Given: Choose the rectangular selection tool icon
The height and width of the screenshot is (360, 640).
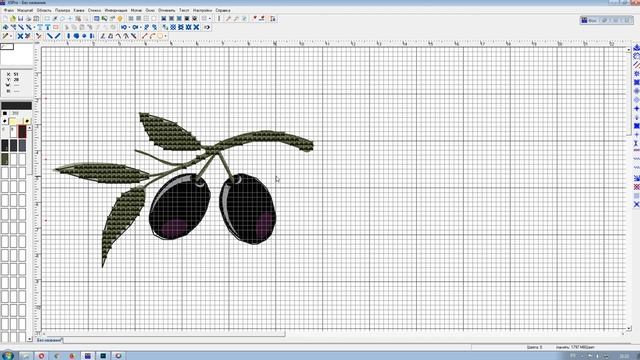Looking at the screenshot, I should (x=47, y=18).
